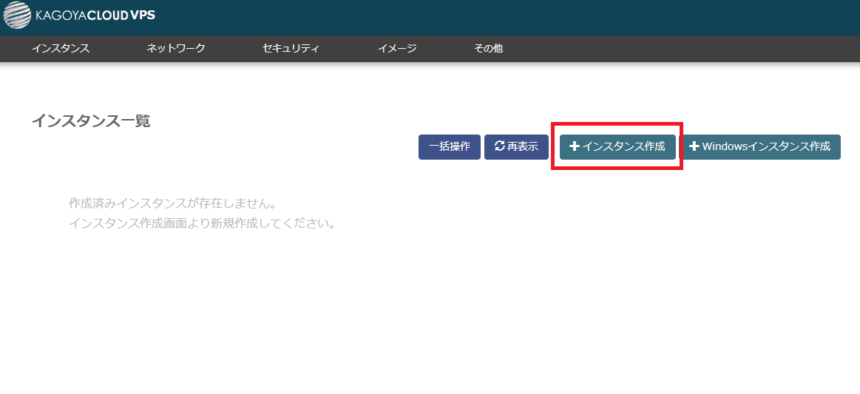This screenshot has height=394, width=860.
Task: Click empty area of the dark navigation bar
Action: point(680,48)
